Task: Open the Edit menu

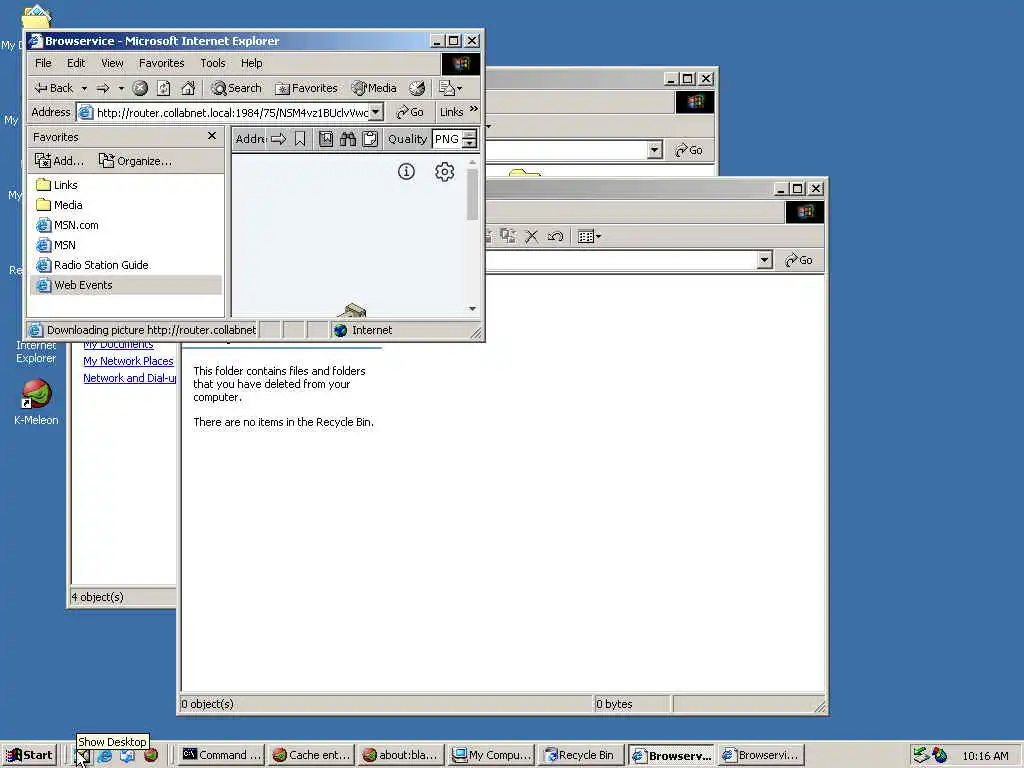Action: (76, 63)
